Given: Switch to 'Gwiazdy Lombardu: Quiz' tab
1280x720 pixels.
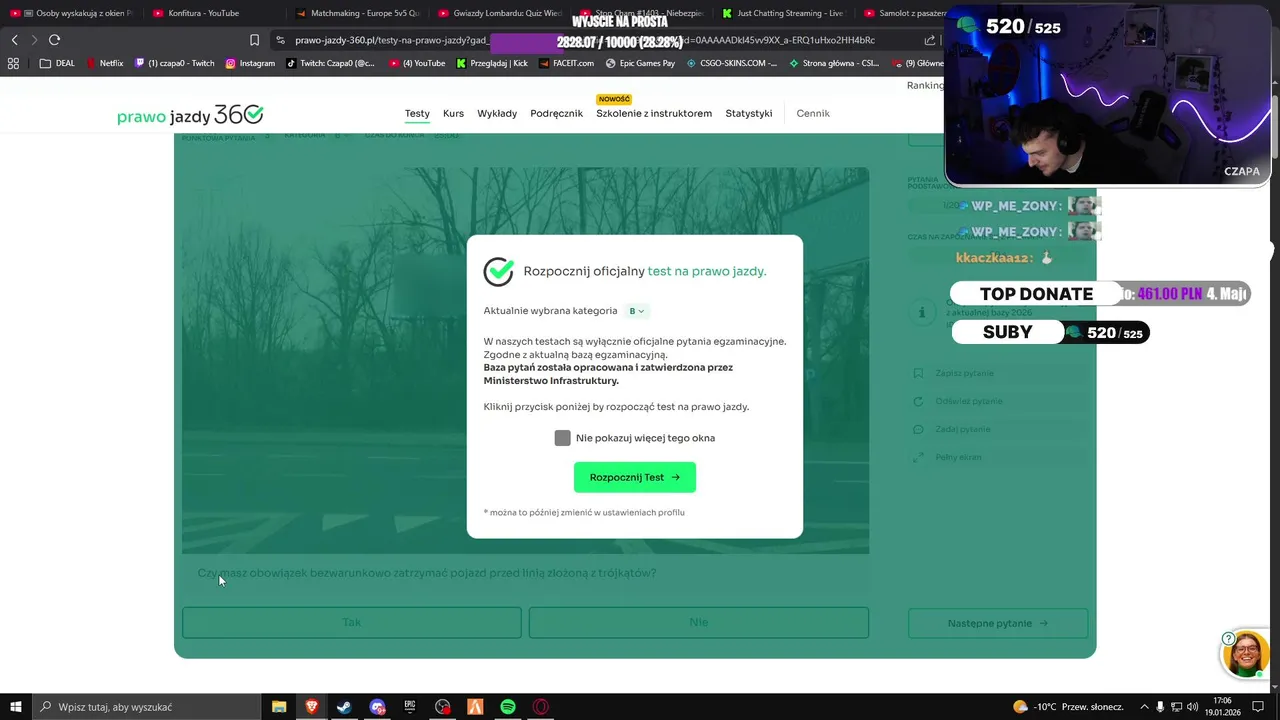Looking at the screenshot, I should click(500, 13).
